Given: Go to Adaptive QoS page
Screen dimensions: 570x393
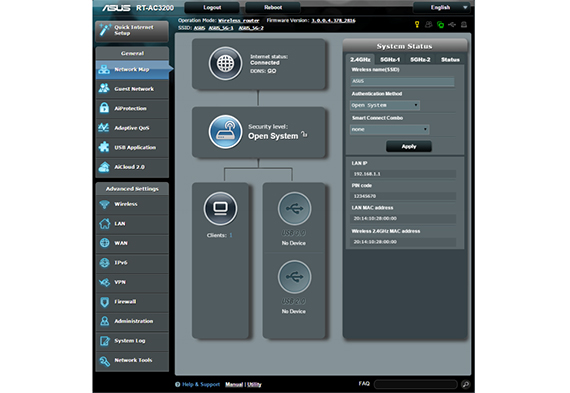Looking at the screenshot, I should pos(132,128).
